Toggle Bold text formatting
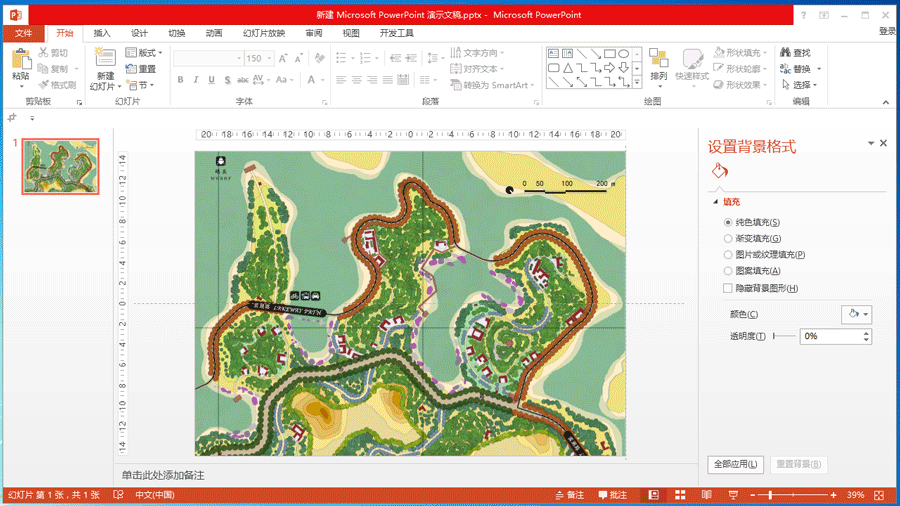 180,80
